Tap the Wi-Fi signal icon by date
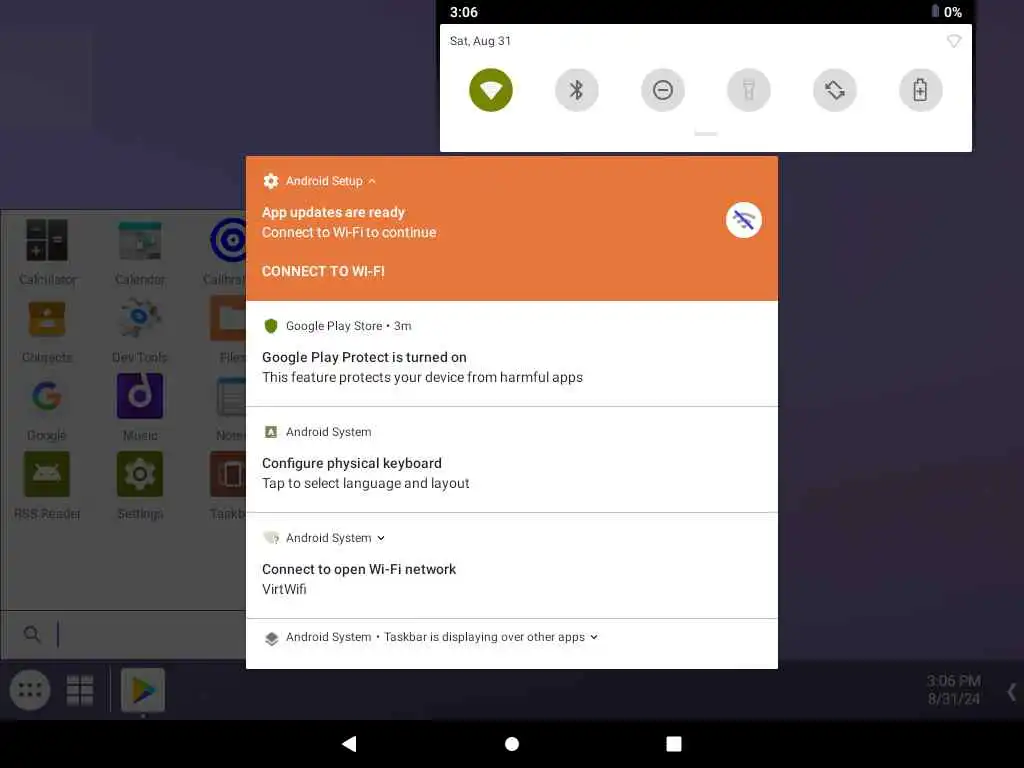Screen dimensions: 1024x768 (x=953, y=41)
